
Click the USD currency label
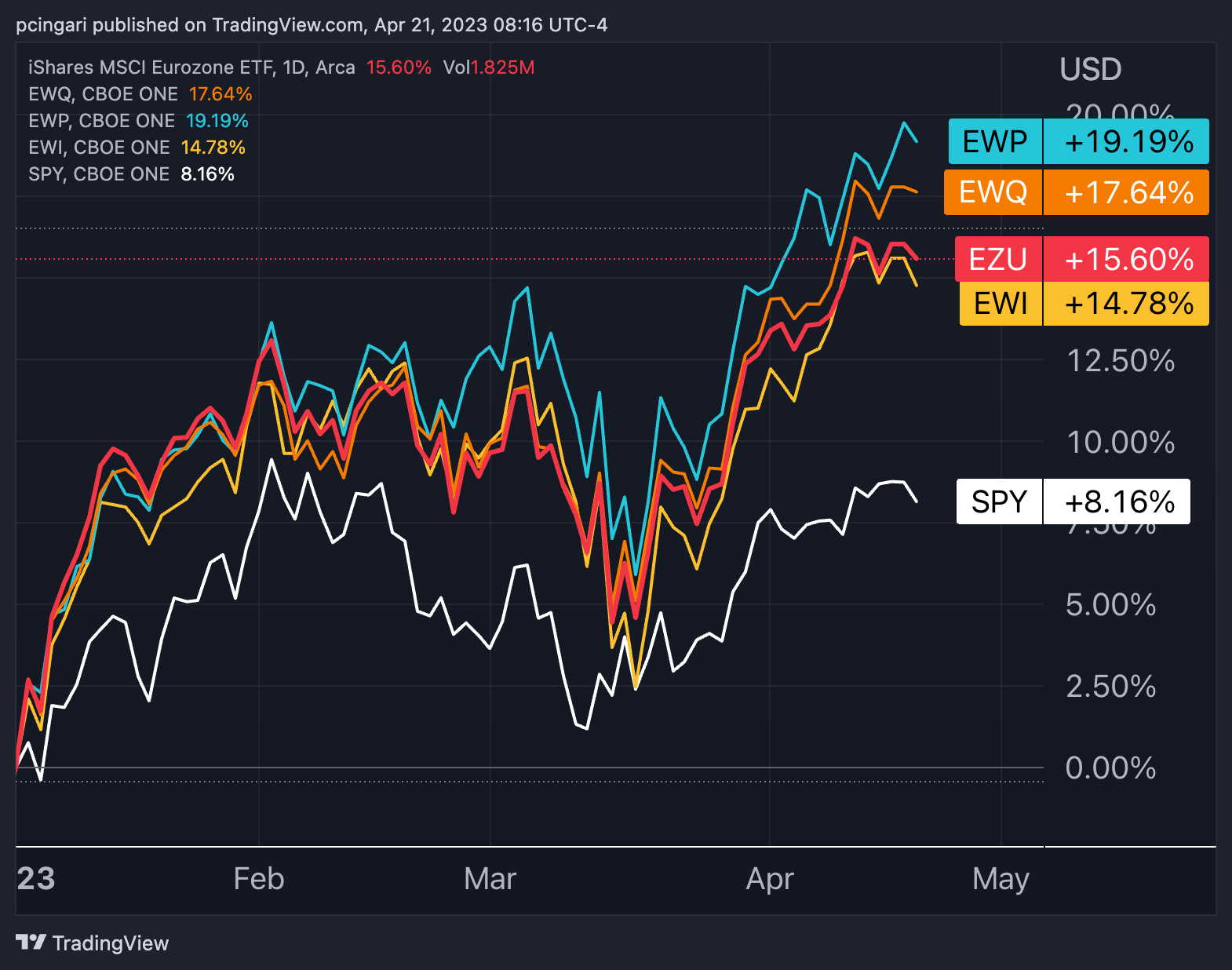(x=1090, y=69)
